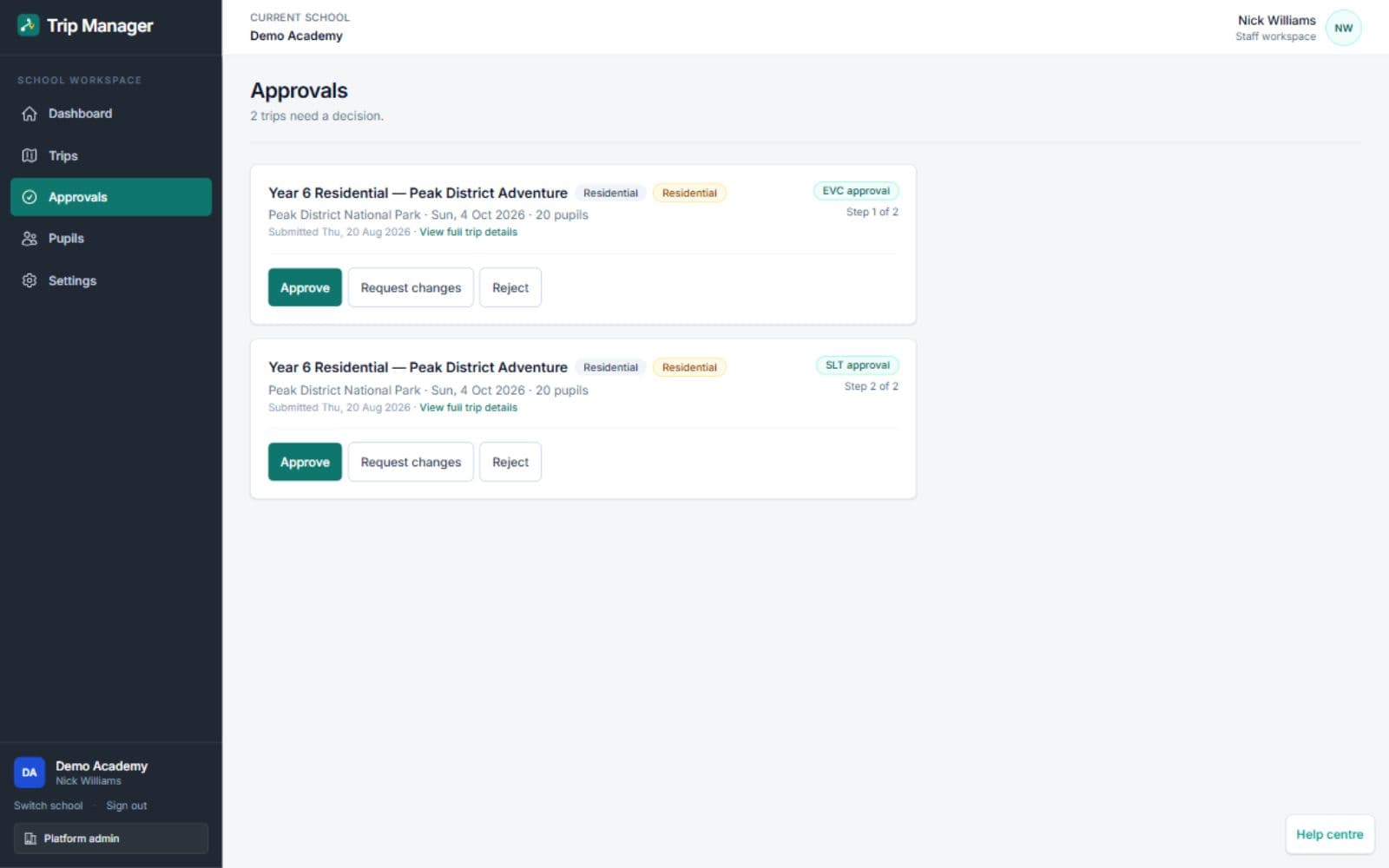The height and width of the screenshot is (868, 1389).
Task: Click 'Staff workspace' under user name
Action: pyautogui.click(x=1275, y=36)
